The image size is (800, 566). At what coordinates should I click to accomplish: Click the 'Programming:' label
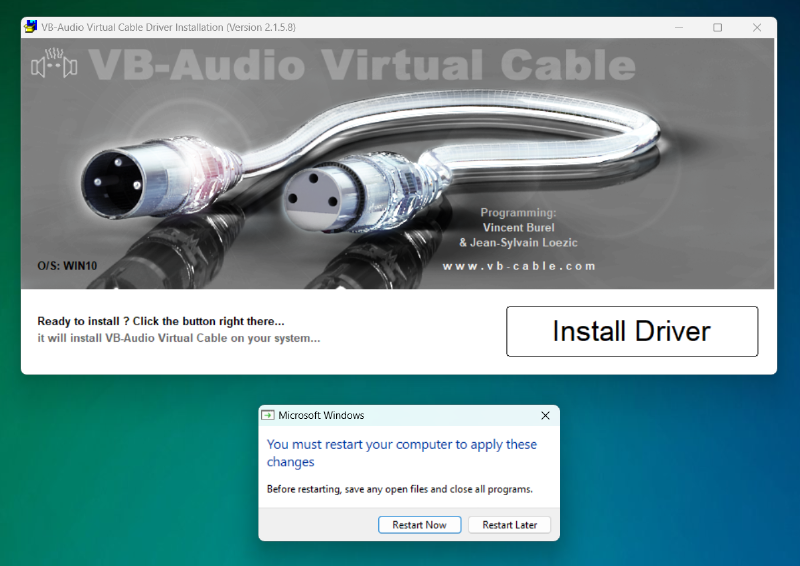pyautogui.click(x=518, y=212)
